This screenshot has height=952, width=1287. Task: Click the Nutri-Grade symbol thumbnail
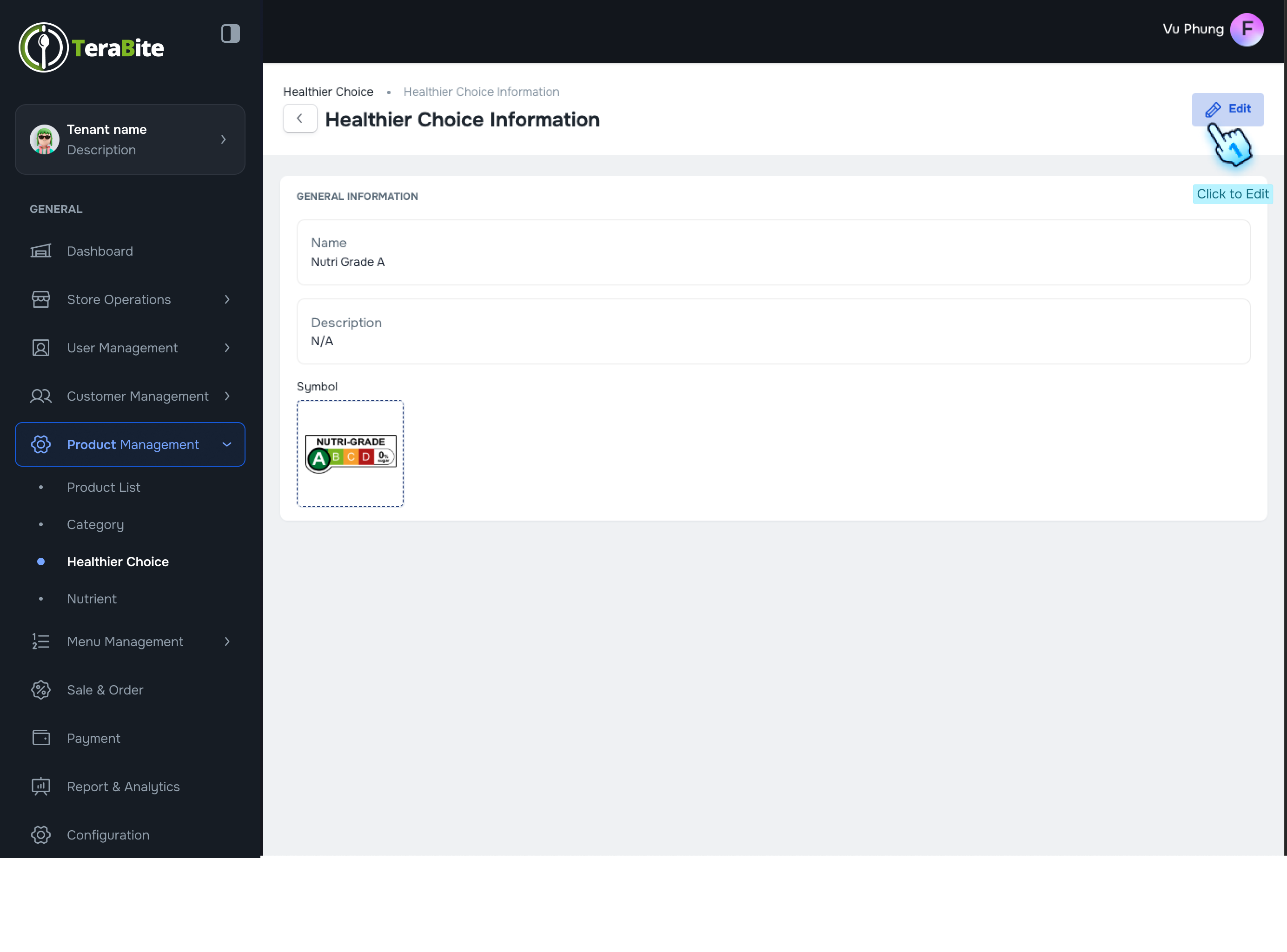[350, 453]
